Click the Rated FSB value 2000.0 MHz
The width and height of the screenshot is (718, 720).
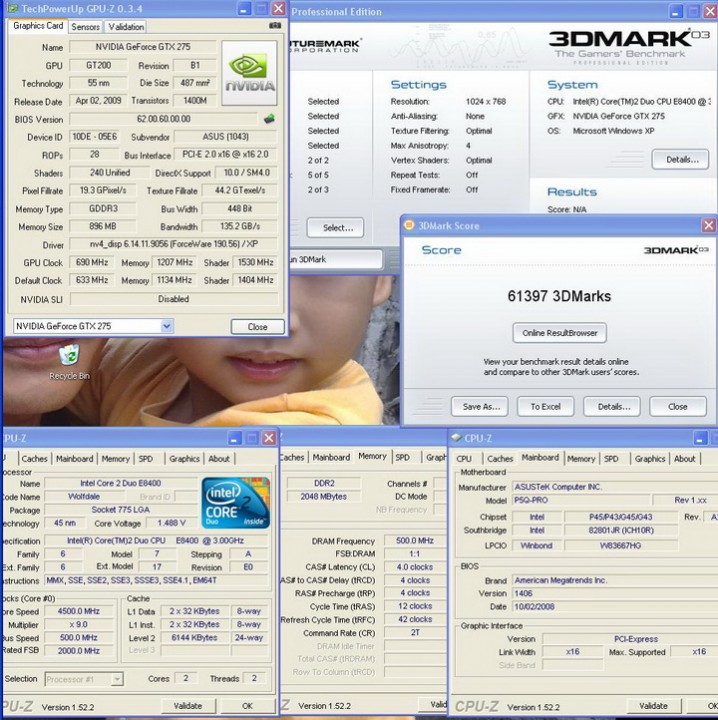coord(79,651)
